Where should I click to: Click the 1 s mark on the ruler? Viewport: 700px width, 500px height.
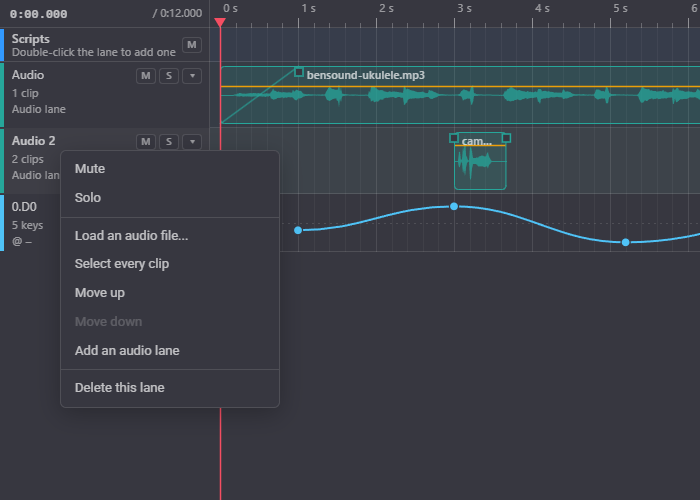(308, 8)
